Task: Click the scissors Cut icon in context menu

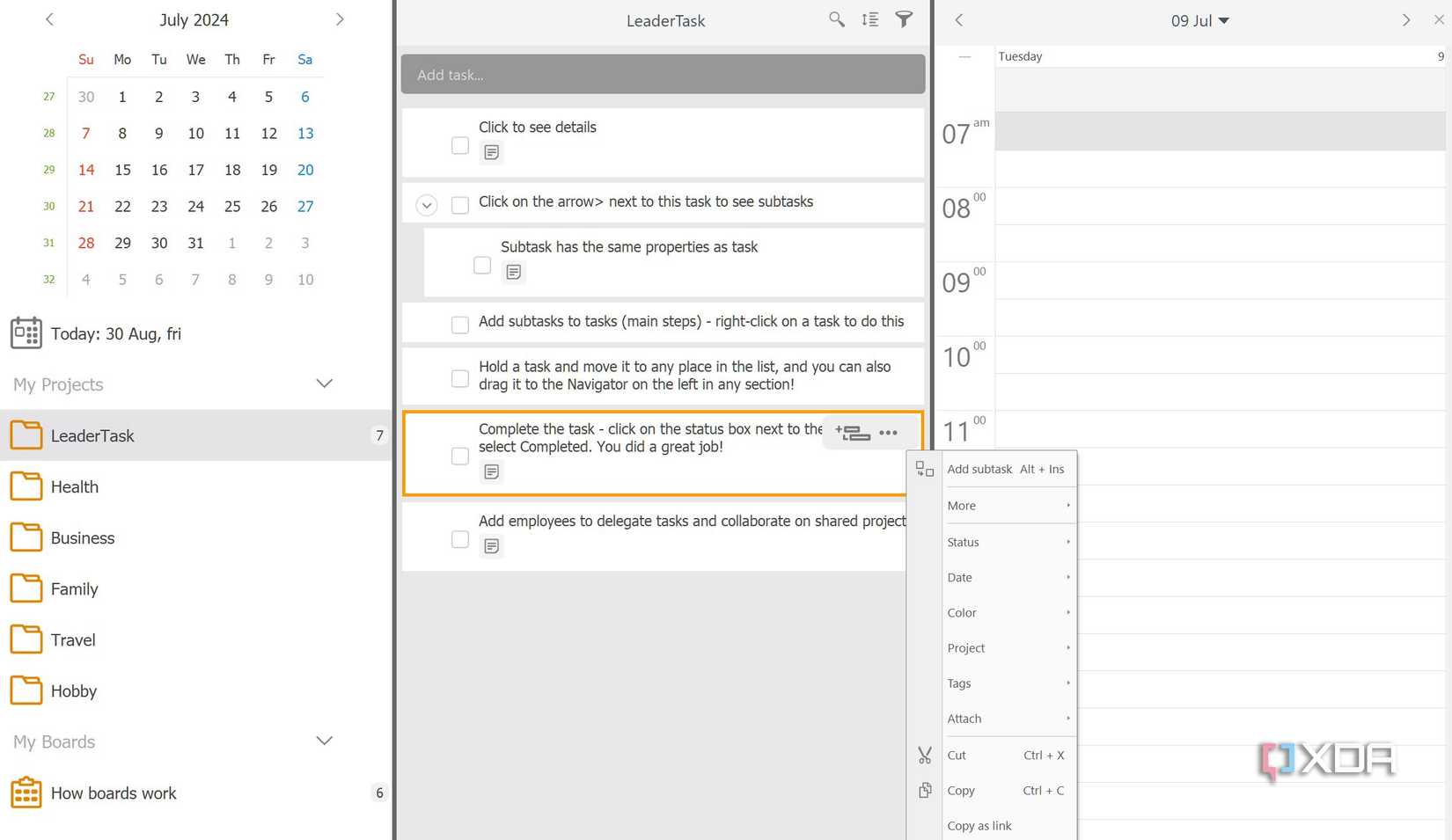Action: (925, 755)
